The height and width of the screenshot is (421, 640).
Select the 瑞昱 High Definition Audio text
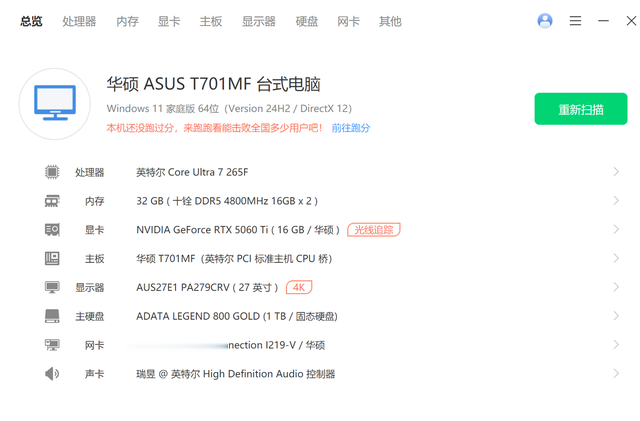pos(236,374)
